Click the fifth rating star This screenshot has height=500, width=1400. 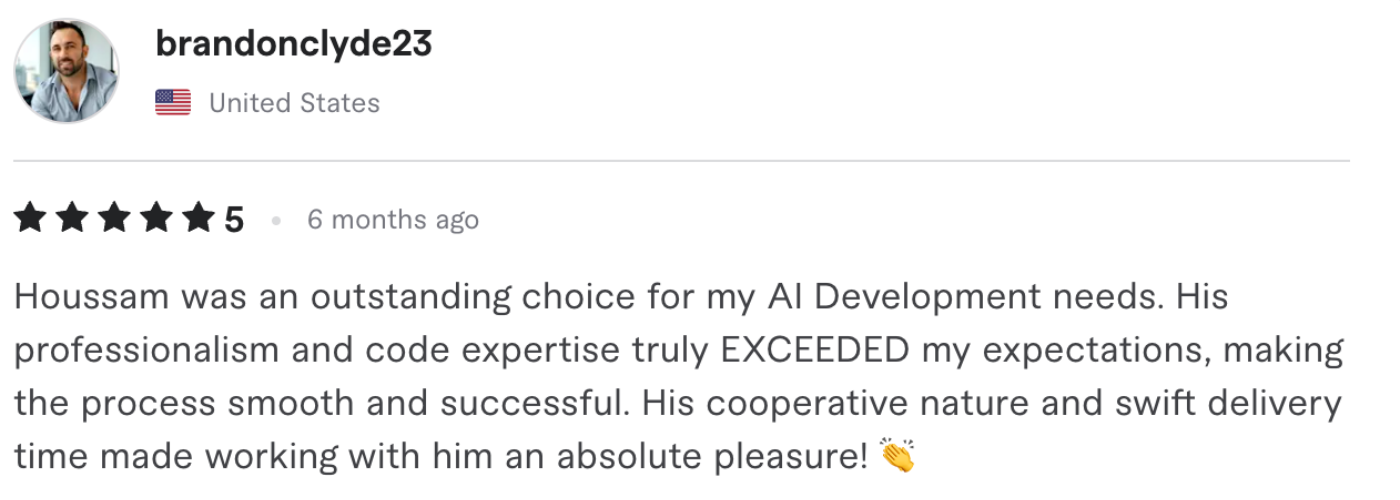click(x=198, y=218)
